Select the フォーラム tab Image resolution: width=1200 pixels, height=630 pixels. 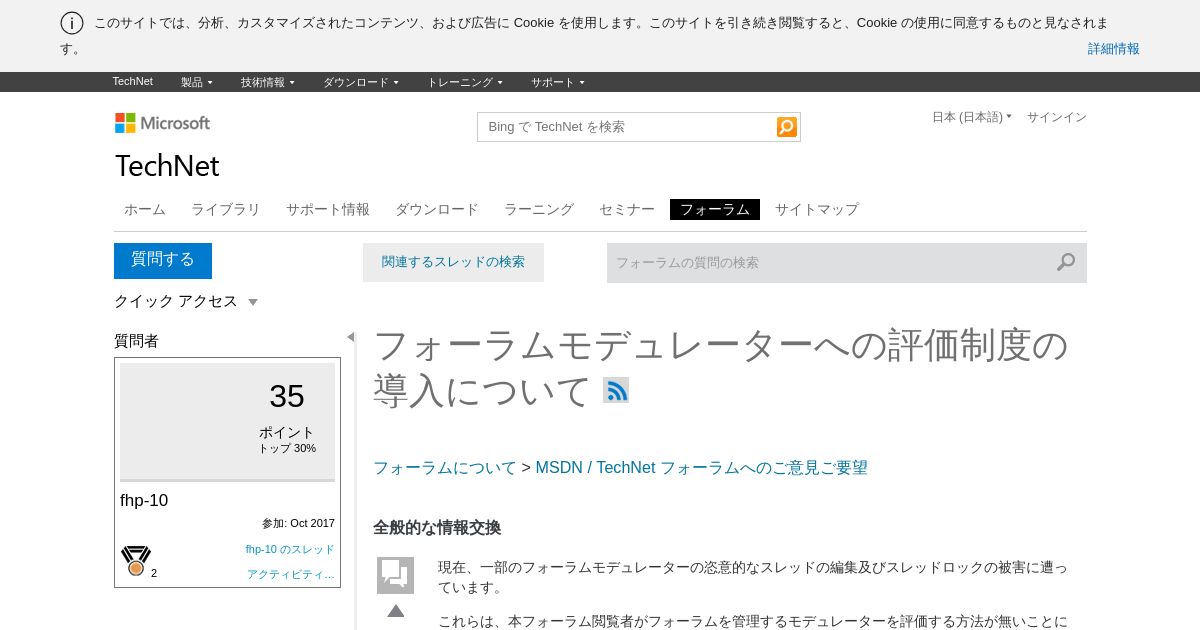715,209
